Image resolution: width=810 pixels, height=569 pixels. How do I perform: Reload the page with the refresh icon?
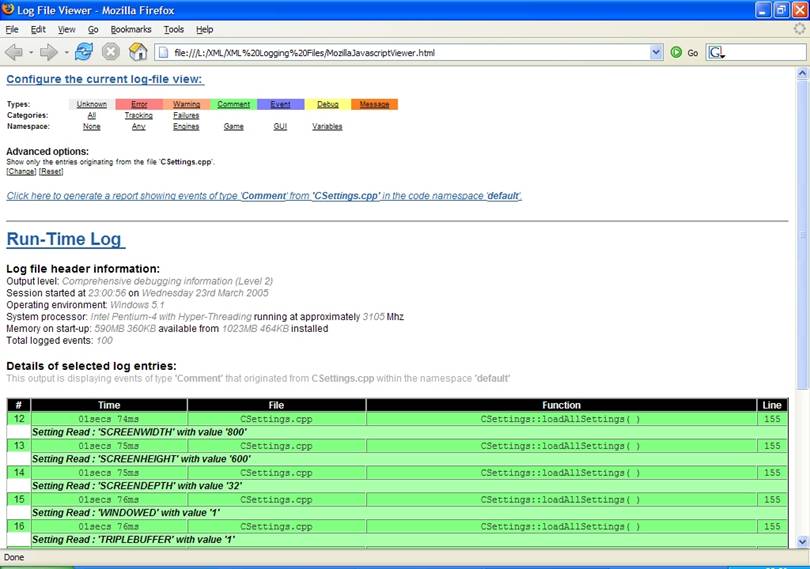pos(84,52)
